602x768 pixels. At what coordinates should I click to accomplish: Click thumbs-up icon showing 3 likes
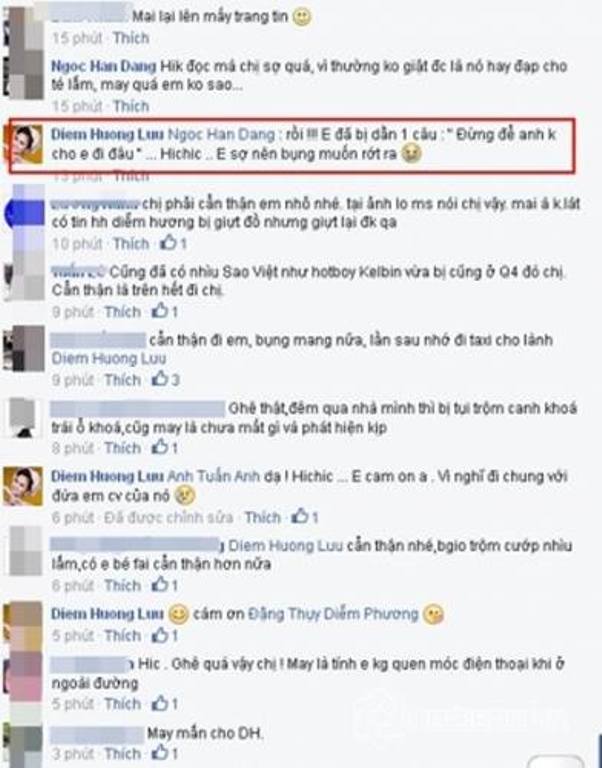pyautogui.click(x=160, y=379)
